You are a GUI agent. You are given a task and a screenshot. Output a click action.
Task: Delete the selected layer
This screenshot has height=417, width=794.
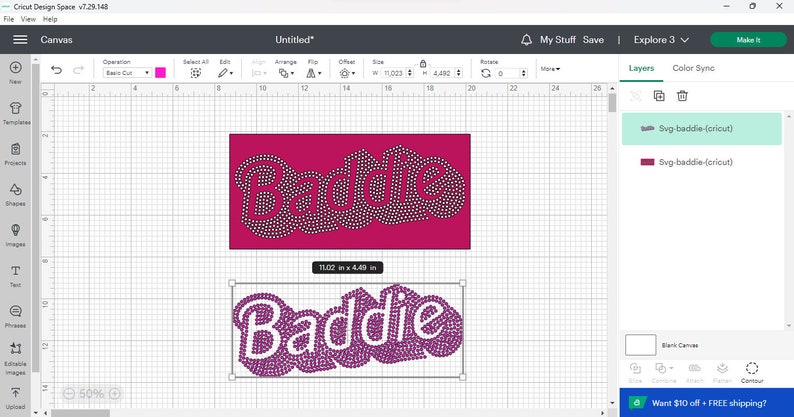pos(682,95)
